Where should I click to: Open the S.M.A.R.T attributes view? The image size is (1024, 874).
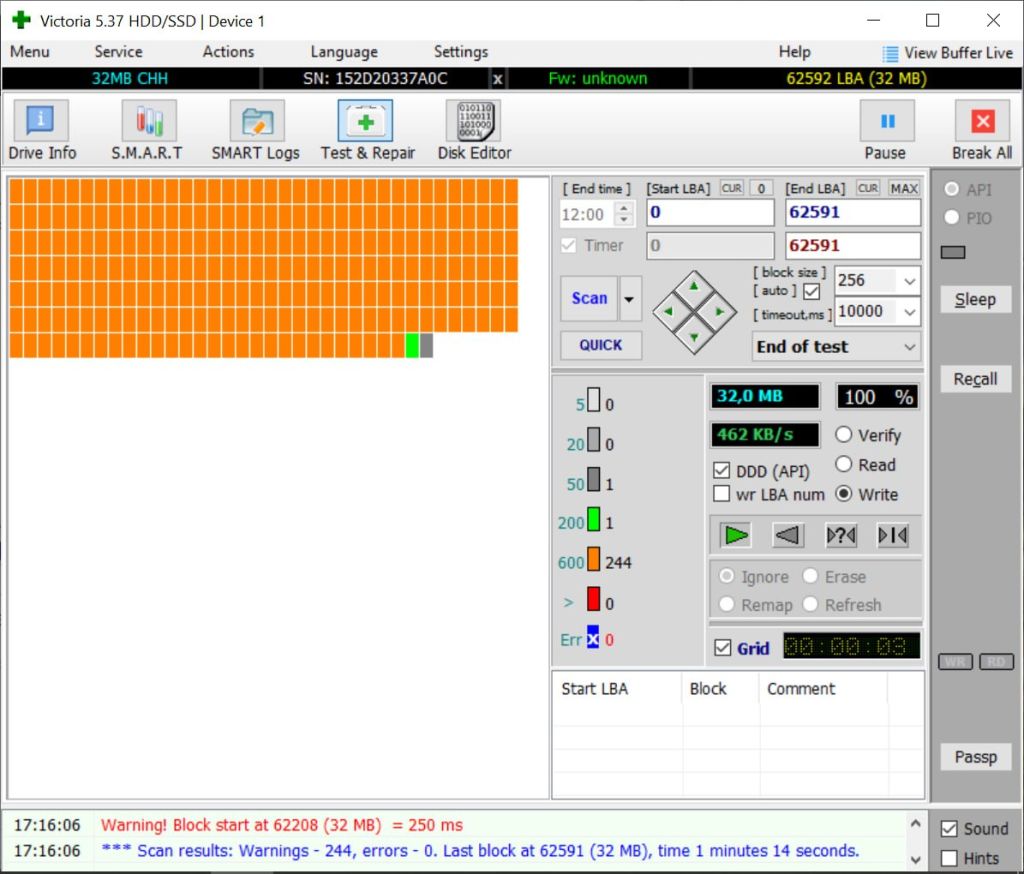148,130
